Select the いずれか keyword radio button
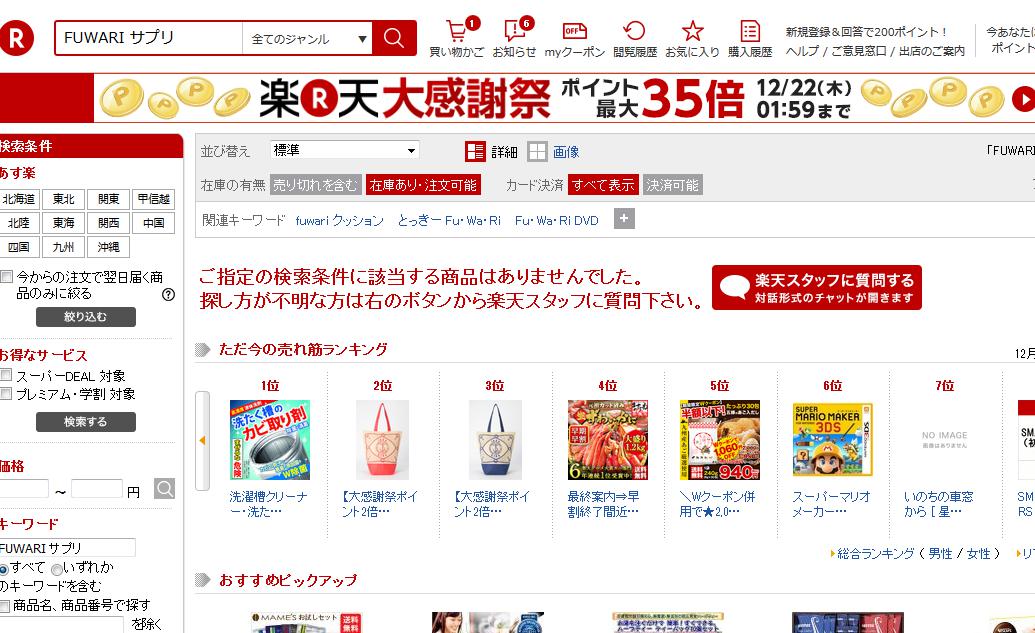 coord(57,569)
